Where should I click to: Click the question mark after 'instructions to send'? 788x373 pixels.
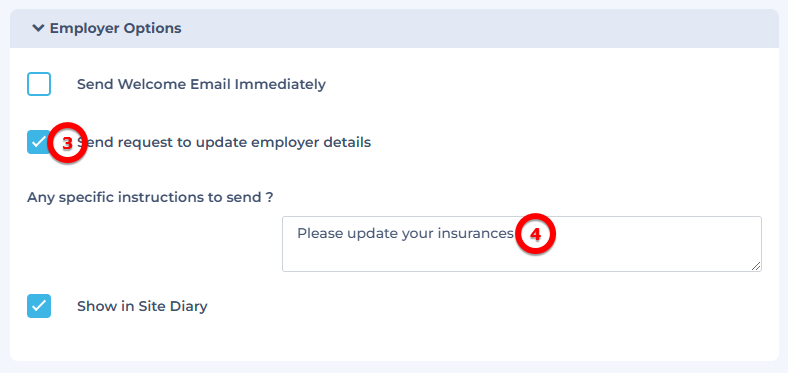269,197
